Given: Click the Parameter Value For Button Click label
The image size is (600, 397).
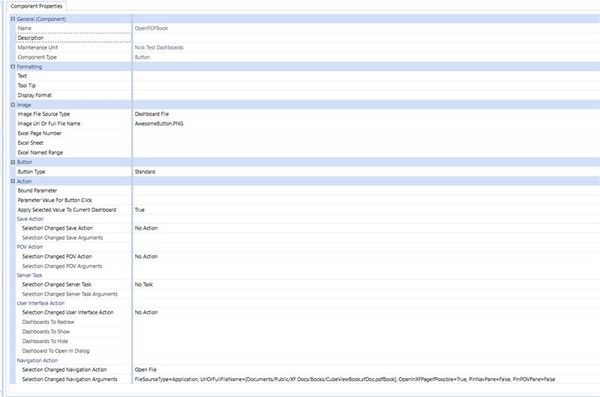Looking at the screenshot, I should [55, 200].
